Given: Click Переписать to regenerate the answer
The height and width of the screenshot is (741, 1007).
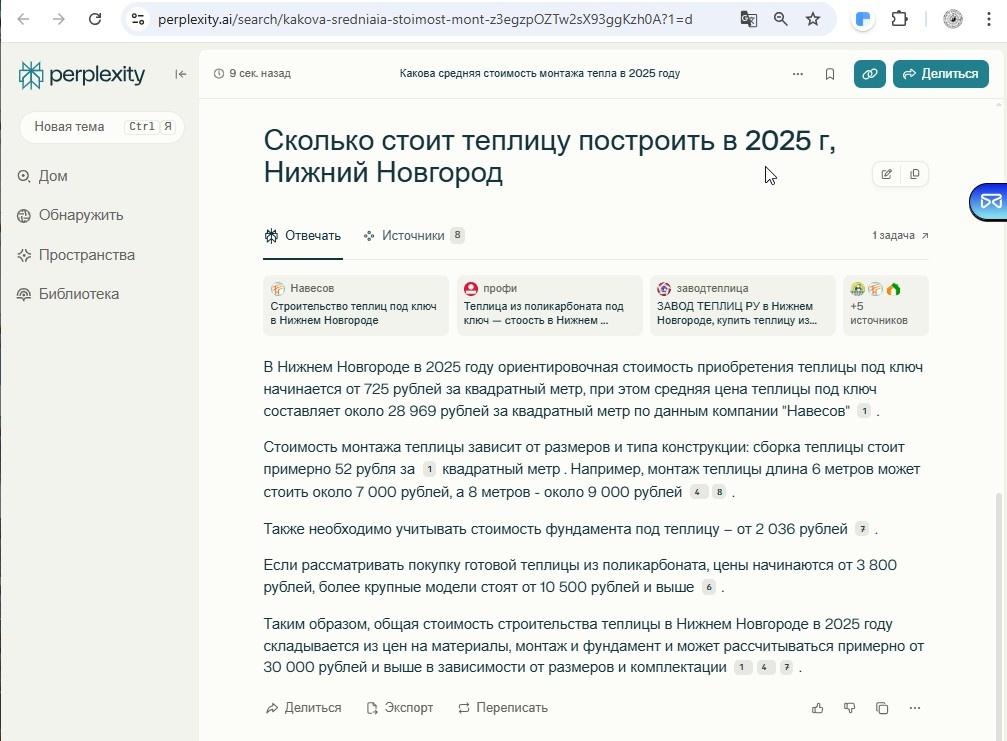Looking at the screenshot, I should pos(503,708).
